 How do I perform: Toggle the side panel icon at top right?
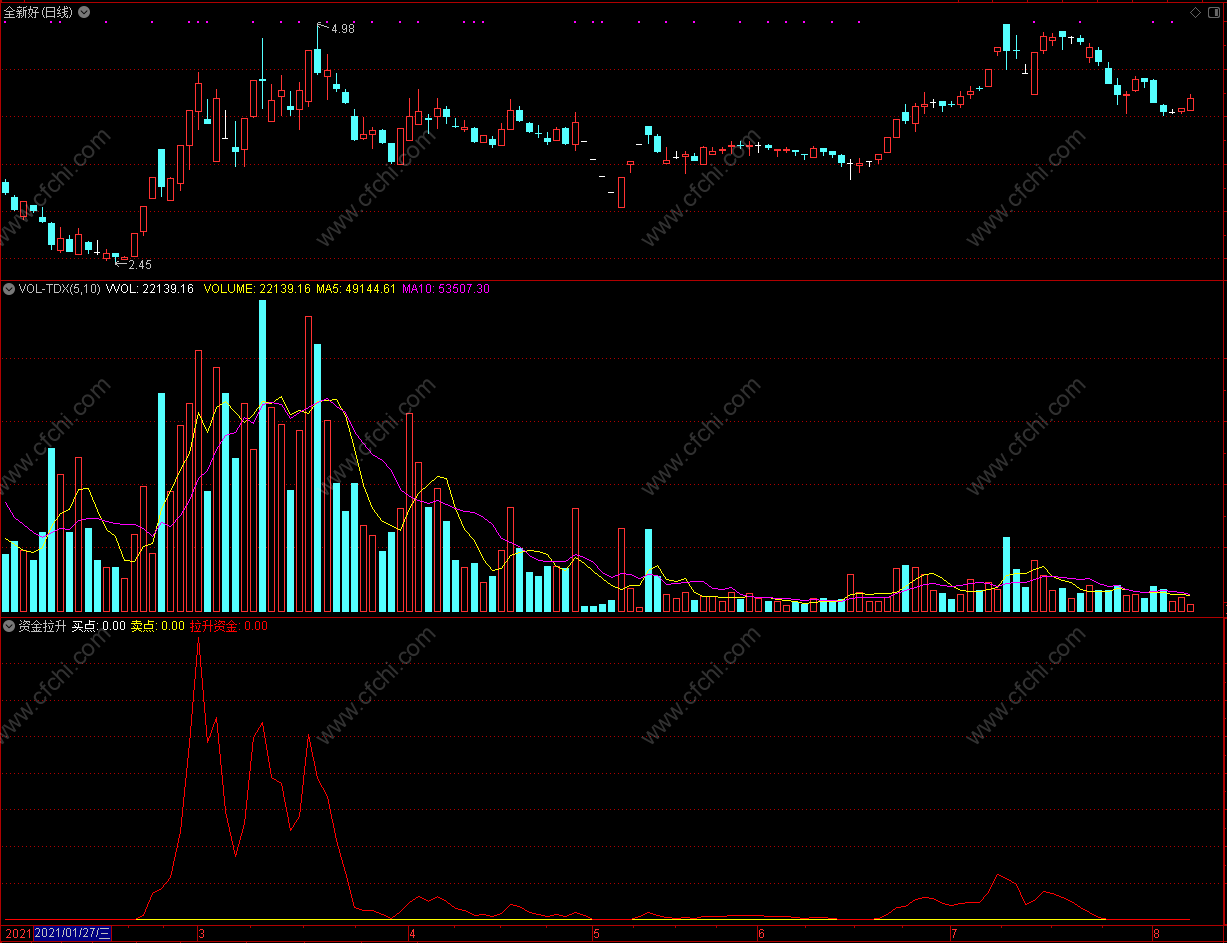click(x=1212, y=12)
